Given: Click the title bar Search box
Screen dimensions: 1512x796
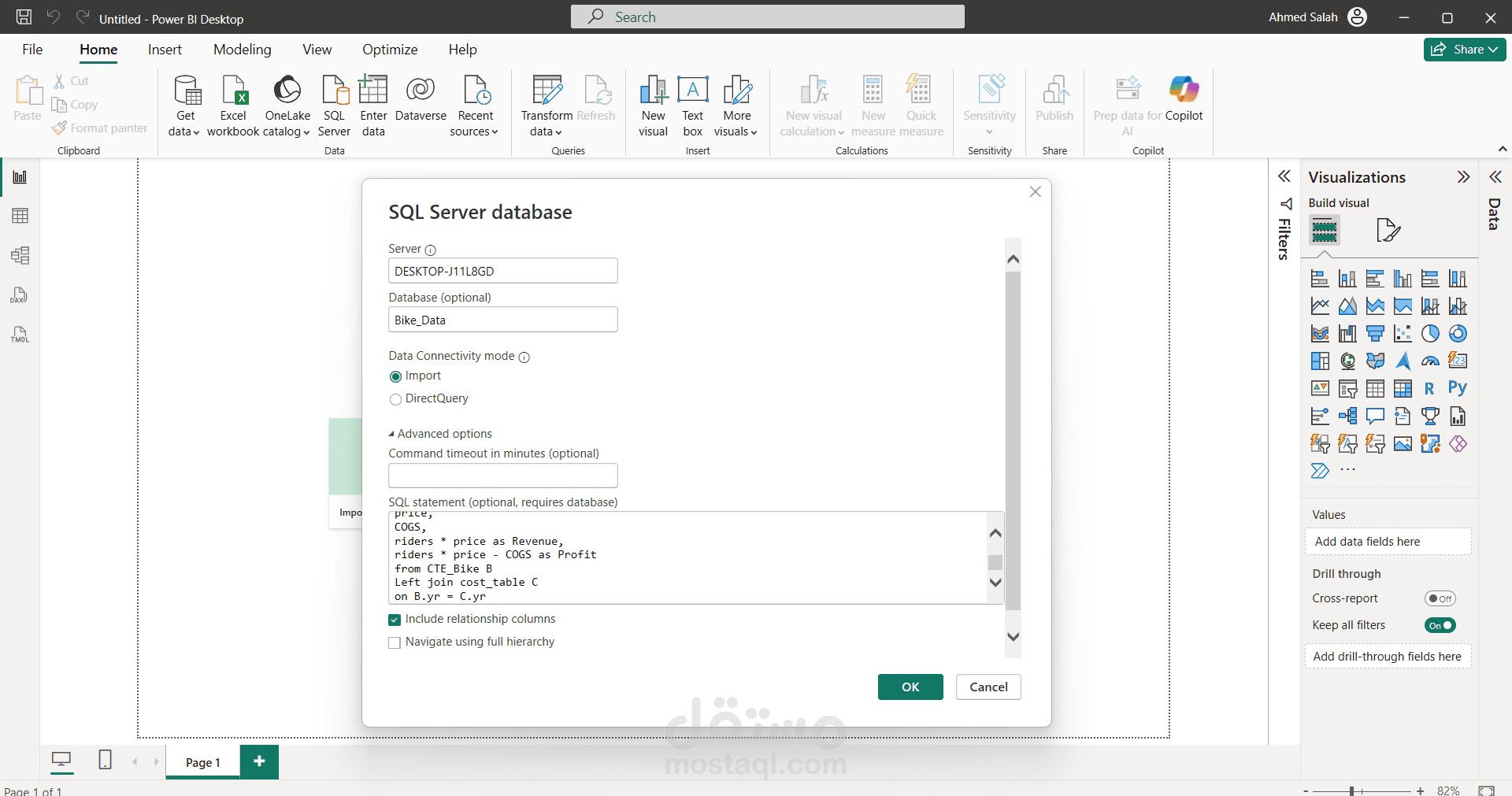Looking at the screenshot, I should coord(768,17).
